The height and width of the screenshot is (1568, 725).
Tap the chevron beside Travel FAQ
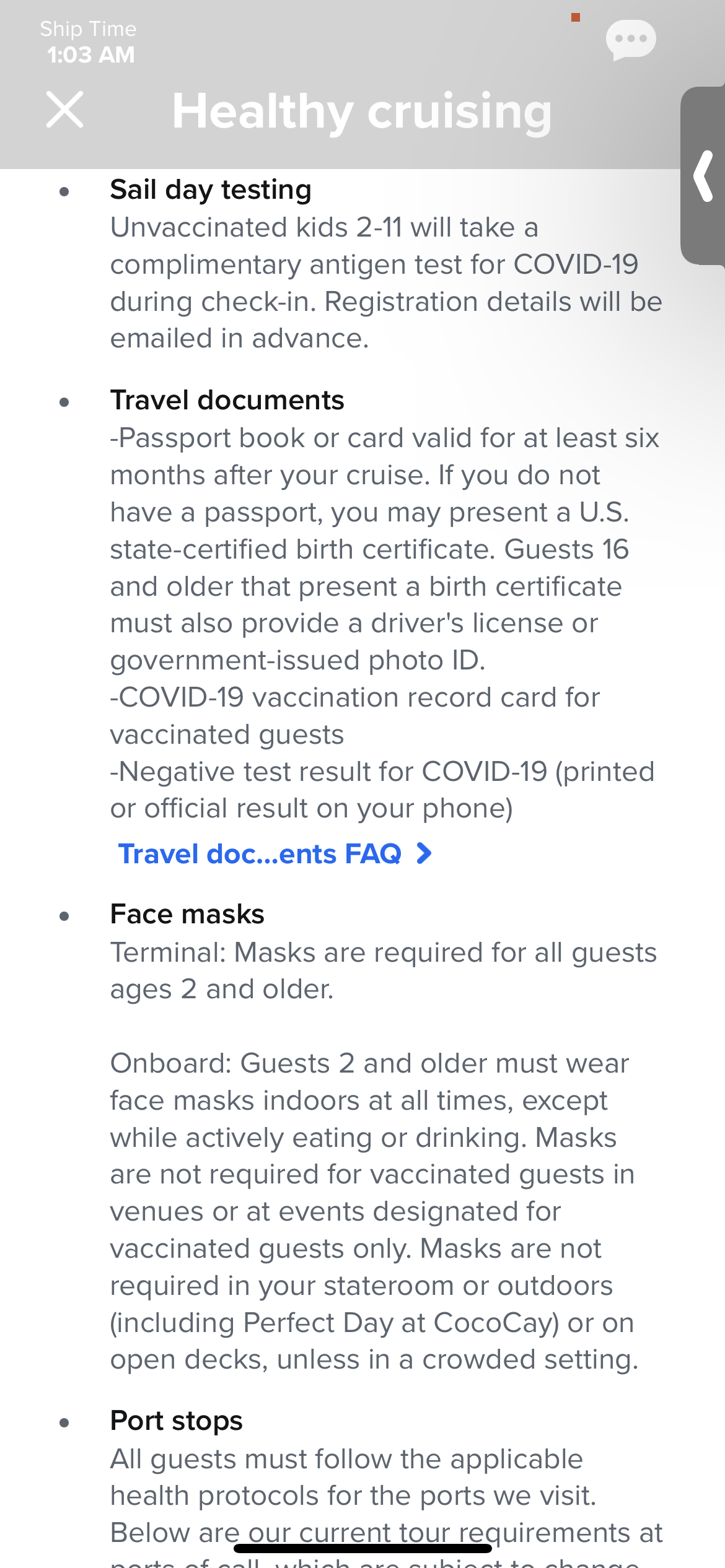(424, 853)
